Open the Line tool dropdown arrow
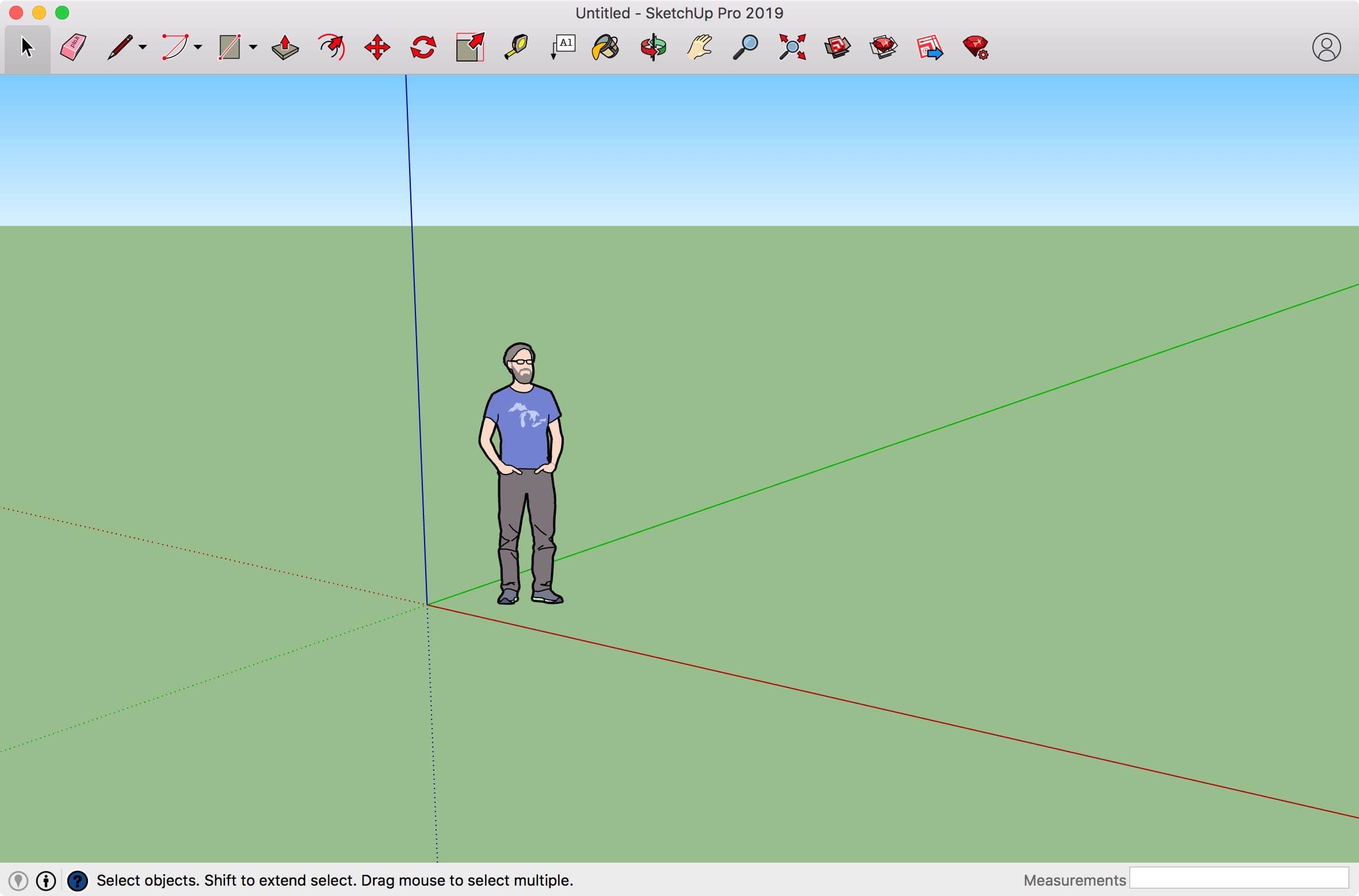1359x896 pixels. (142, 48)
